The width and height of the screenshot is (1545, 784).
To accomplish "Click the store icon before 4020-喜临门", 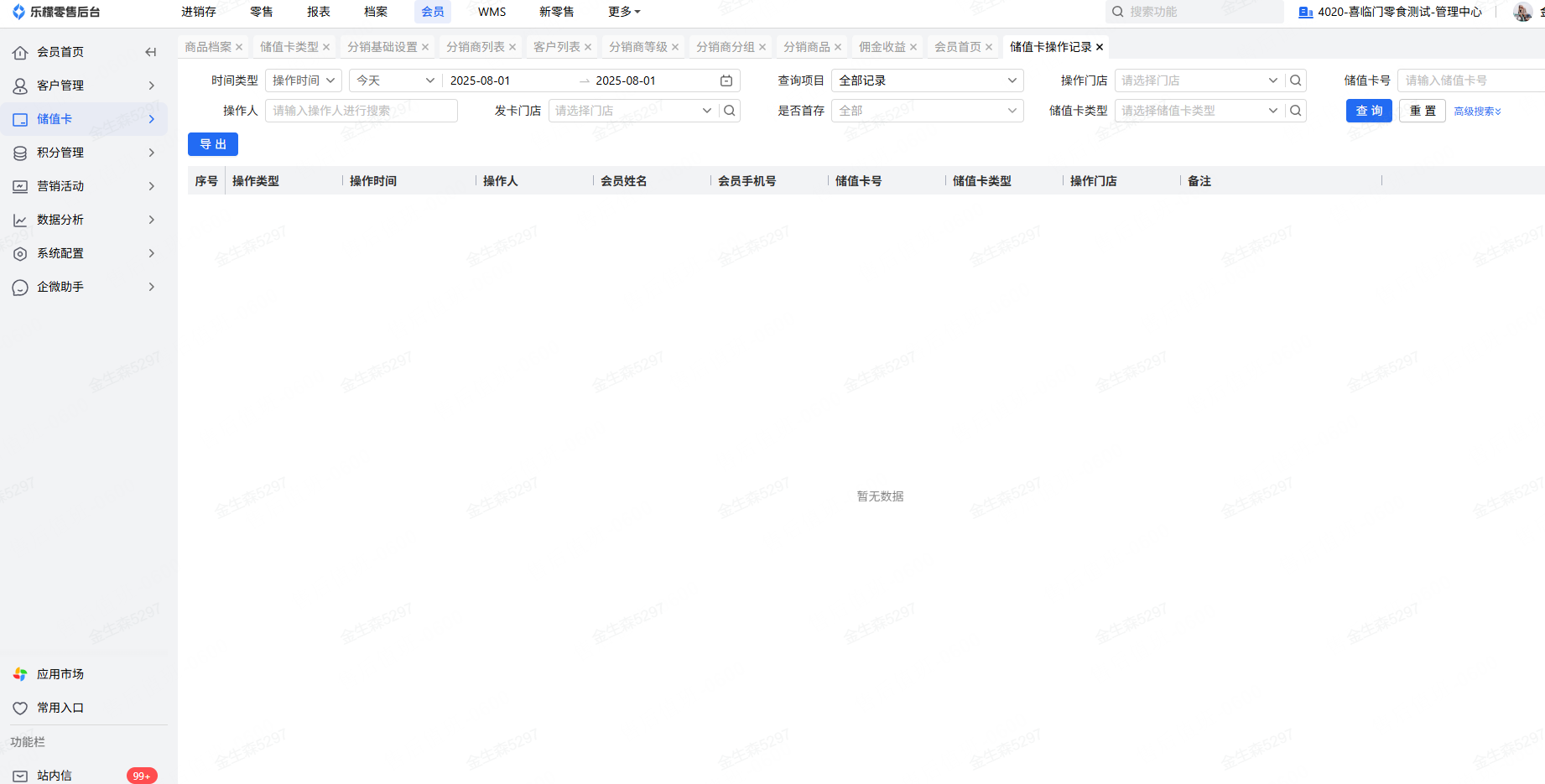I will click(1305, 12).
